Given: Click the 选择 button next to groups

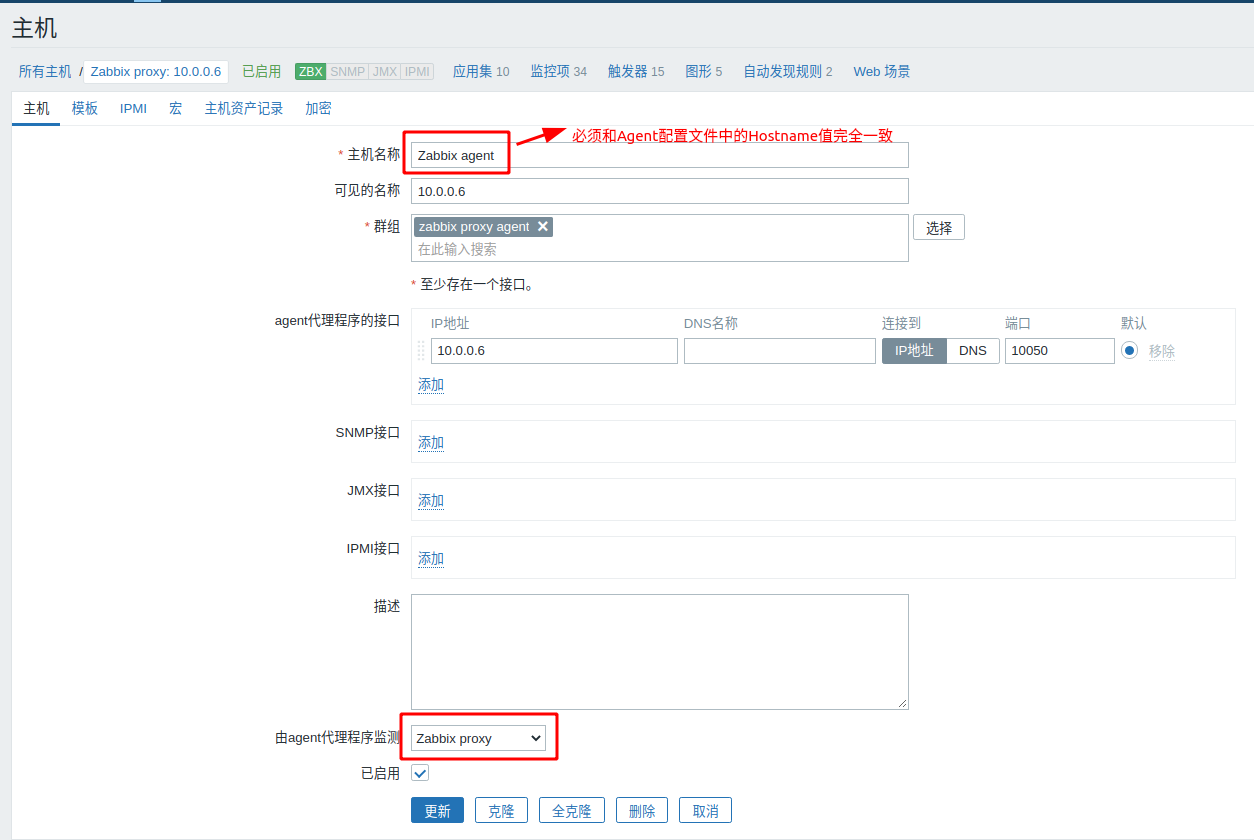Looking at the screenshot, I should click(939, 228).
